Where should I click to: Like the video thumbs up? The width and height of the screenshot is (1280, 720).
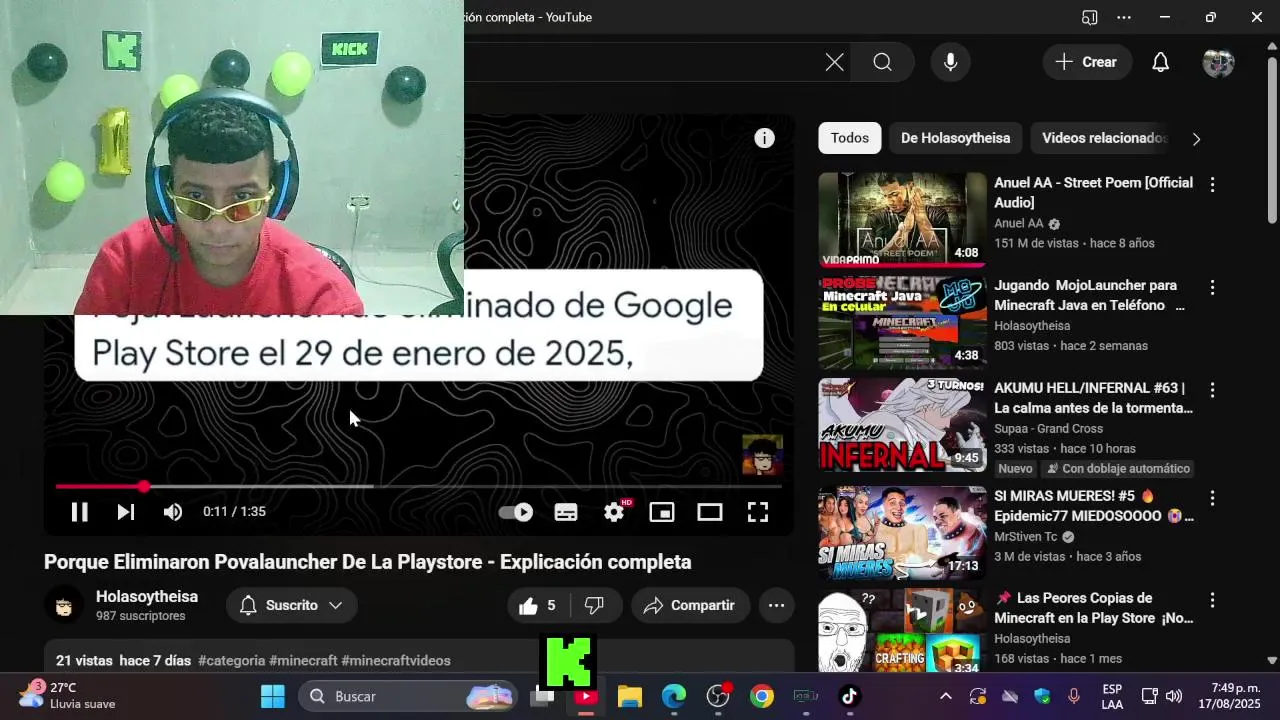click(x=538, y=605)
